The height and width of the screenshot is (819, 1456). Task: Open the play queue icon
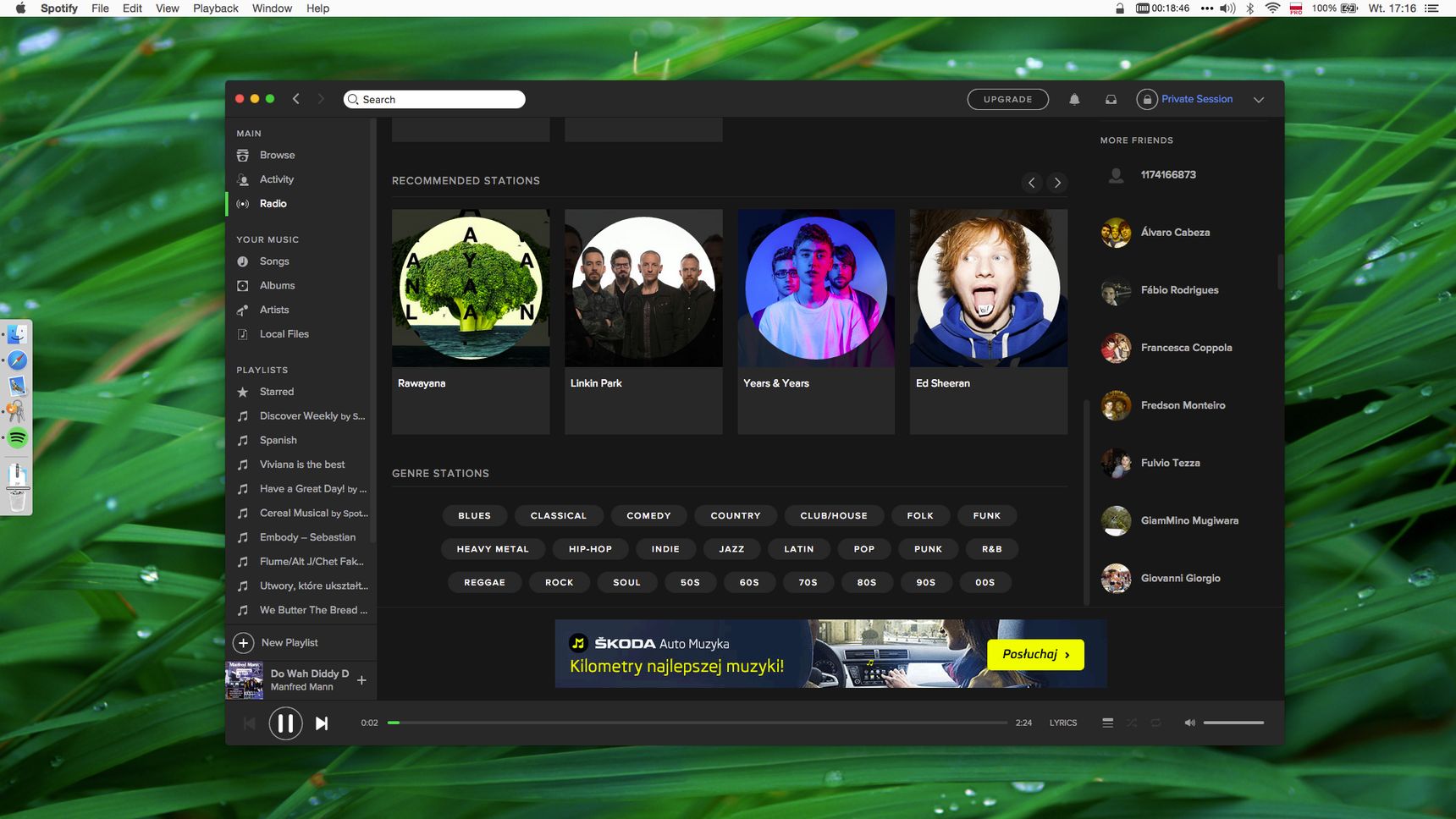click(x=1107, y=723)
